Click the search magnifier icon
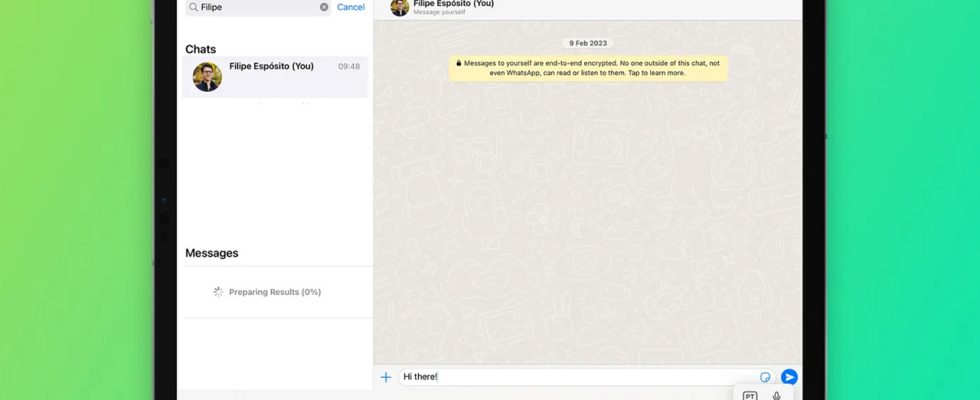Viewport: 980px width, 400px height. point(193,7)
